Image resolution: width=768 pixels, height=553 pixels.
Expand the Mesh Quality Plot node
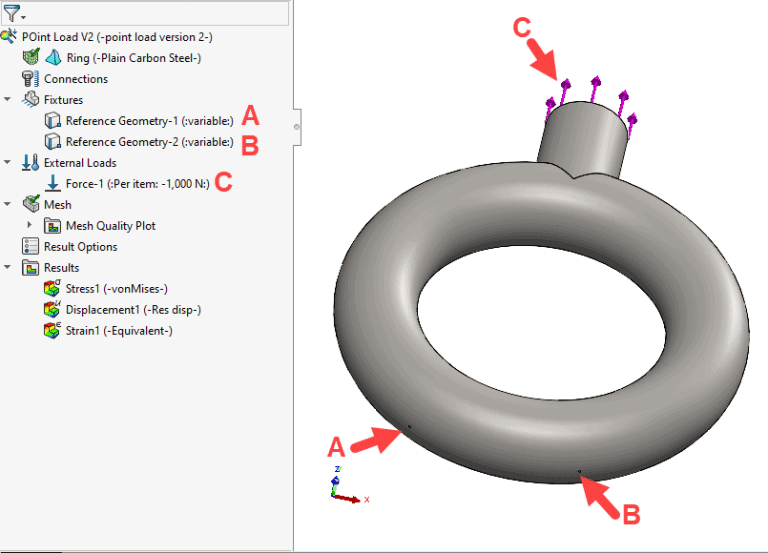[x=30, y=226]
